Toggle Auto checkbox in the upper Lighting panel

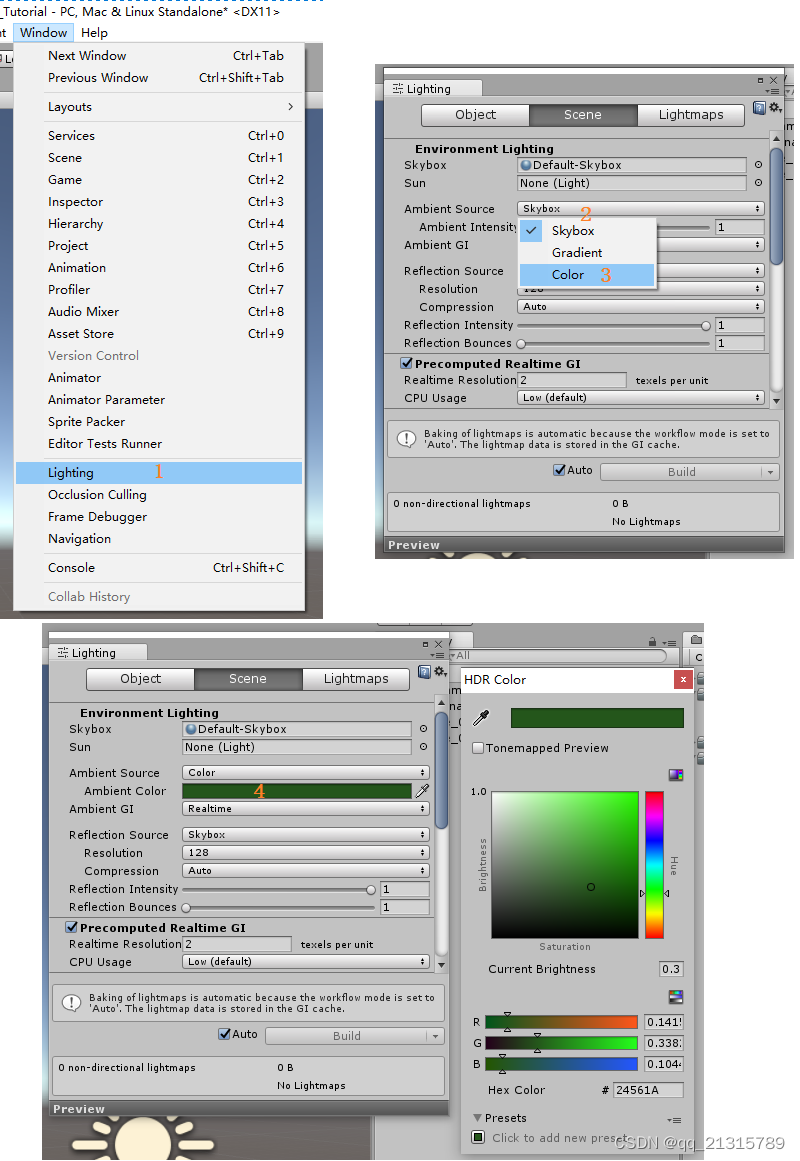(559, 471)
